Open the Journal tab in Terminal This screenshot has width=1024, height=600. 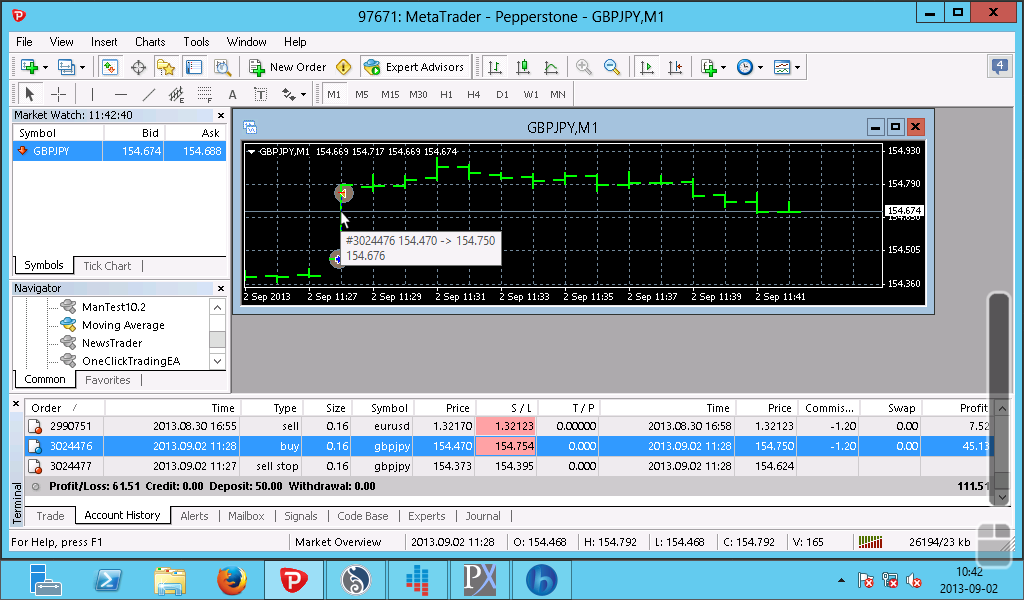483,516
